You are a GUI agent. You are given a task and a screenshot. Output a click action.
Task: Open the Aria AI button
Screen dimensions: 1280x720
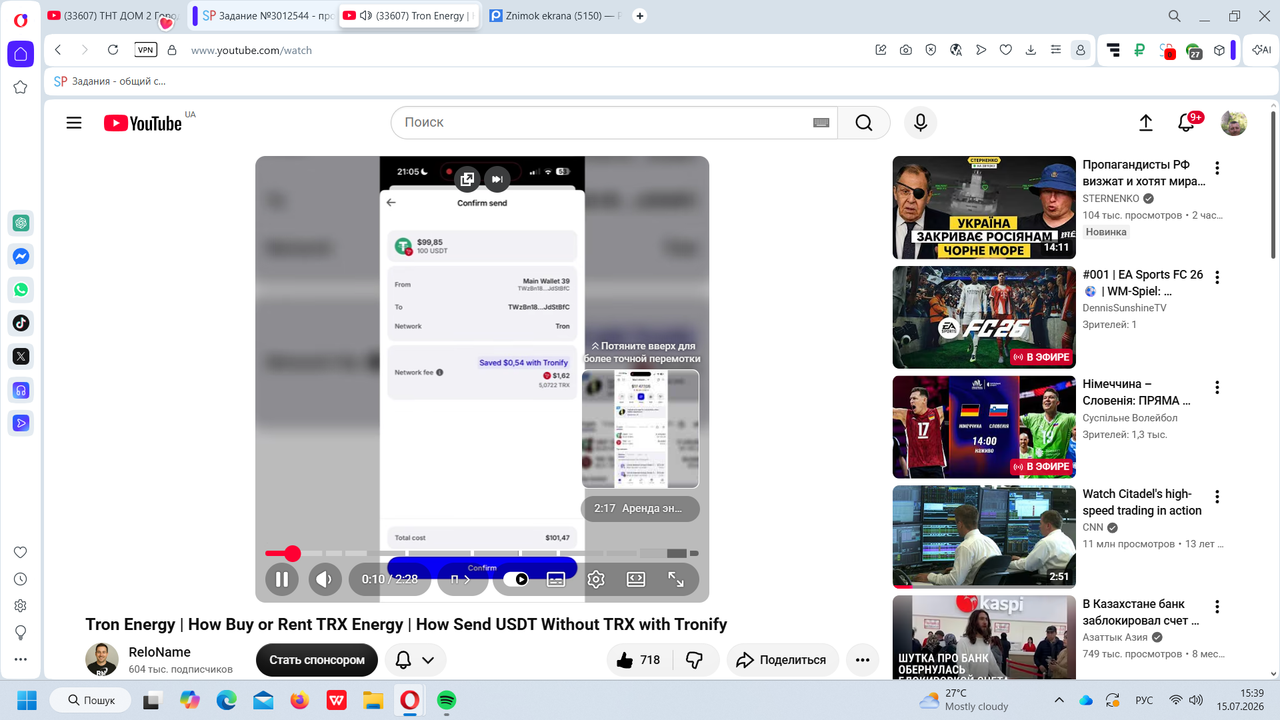click(1261, 50)
